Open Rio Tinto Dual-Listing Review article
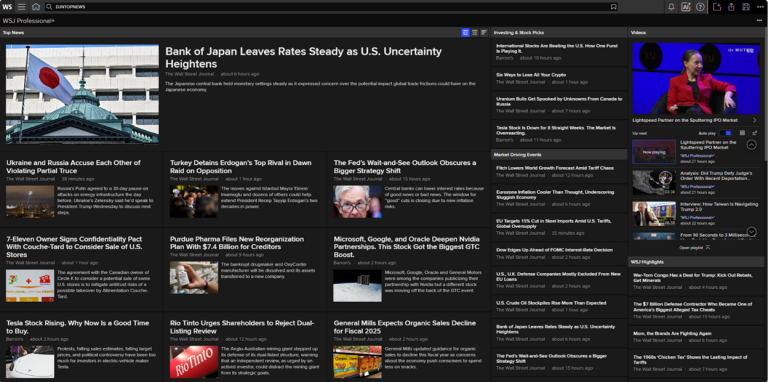This screenshot has width=768, height=382. click(242, 327)
